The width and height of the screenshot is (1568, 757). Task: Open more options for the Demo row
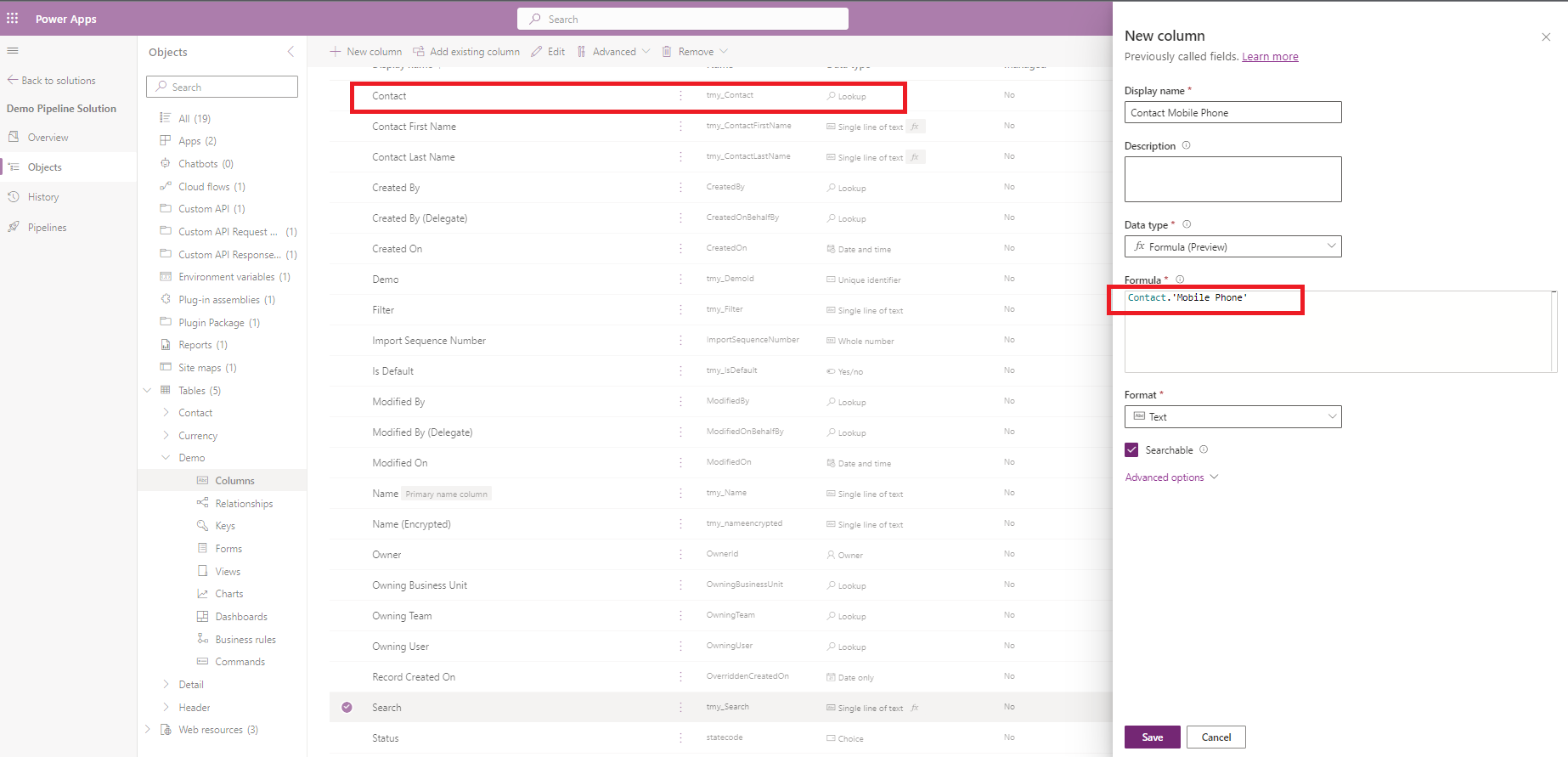680,280
